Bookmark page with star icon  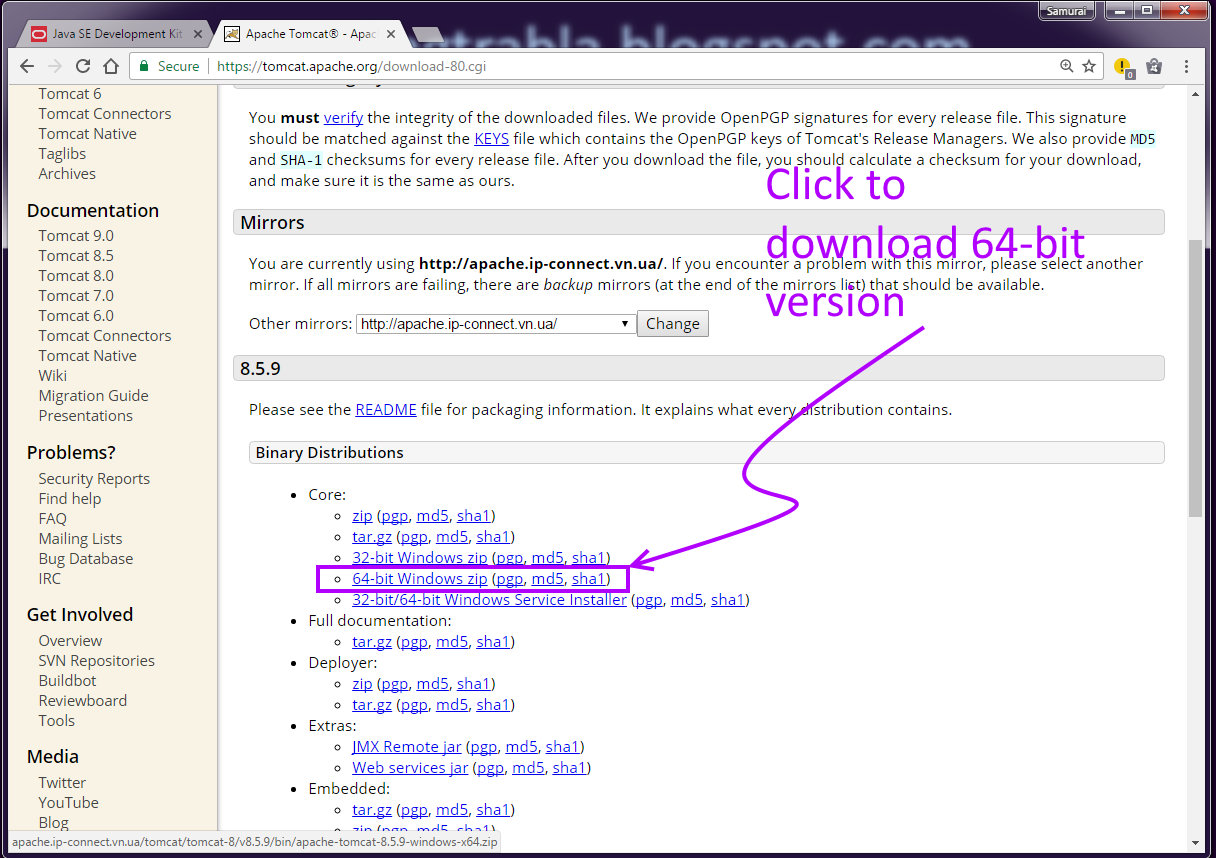point(1089,66)
